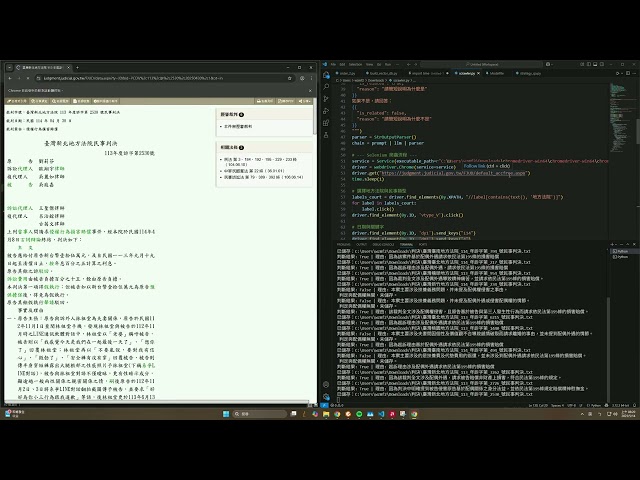Open the Testing flask view in VS Code
The image size is (640, 480).
[x=326, y=135]
